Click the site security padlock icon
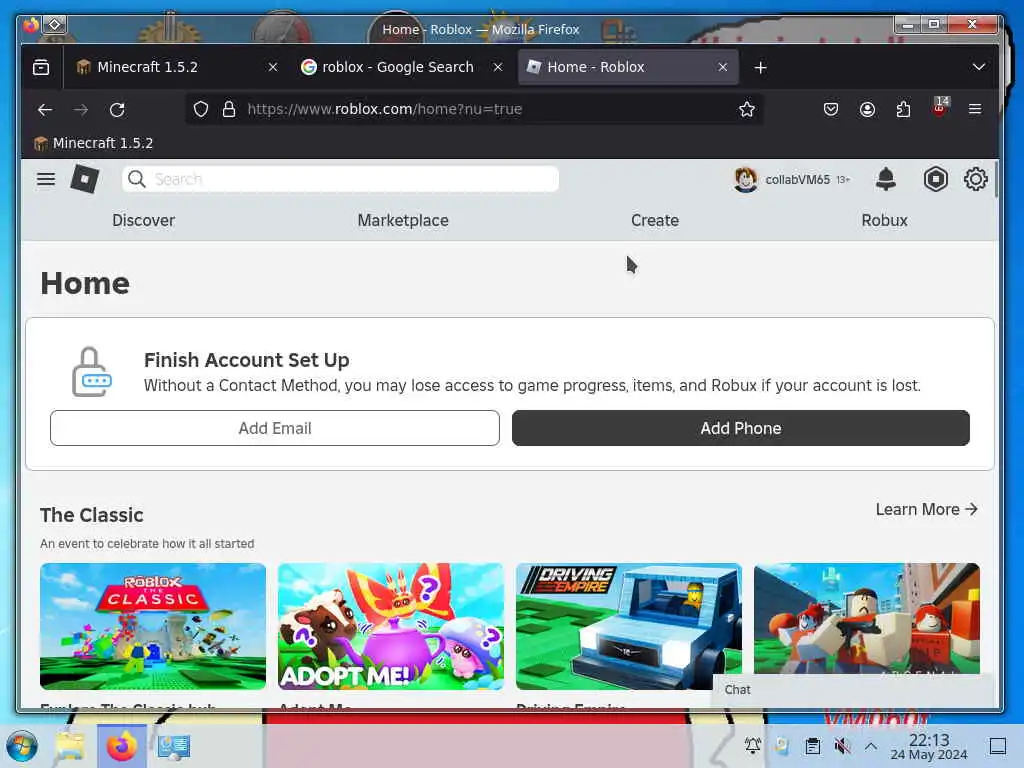 [229, 109]
